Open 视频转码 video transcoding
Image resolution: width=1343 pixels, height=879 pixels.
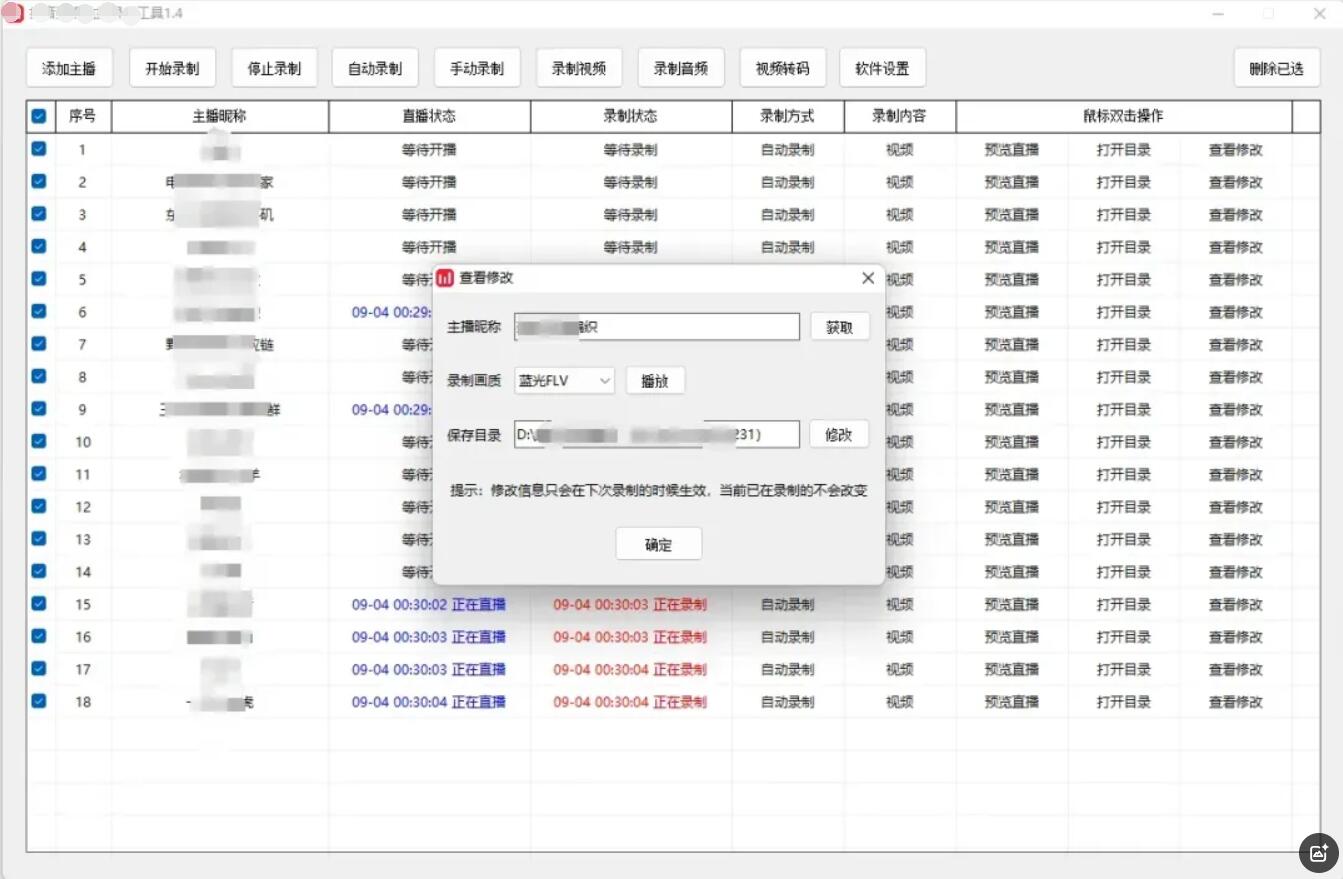[783, 67]
